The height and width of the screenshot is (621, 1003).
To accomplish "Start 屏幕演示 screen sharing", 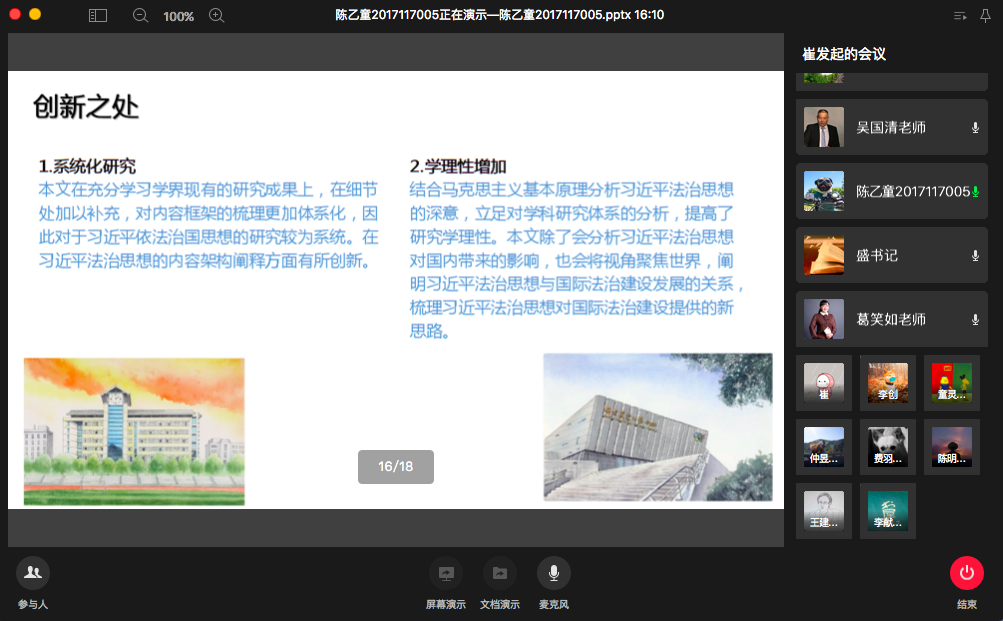I will coord(446,573).
